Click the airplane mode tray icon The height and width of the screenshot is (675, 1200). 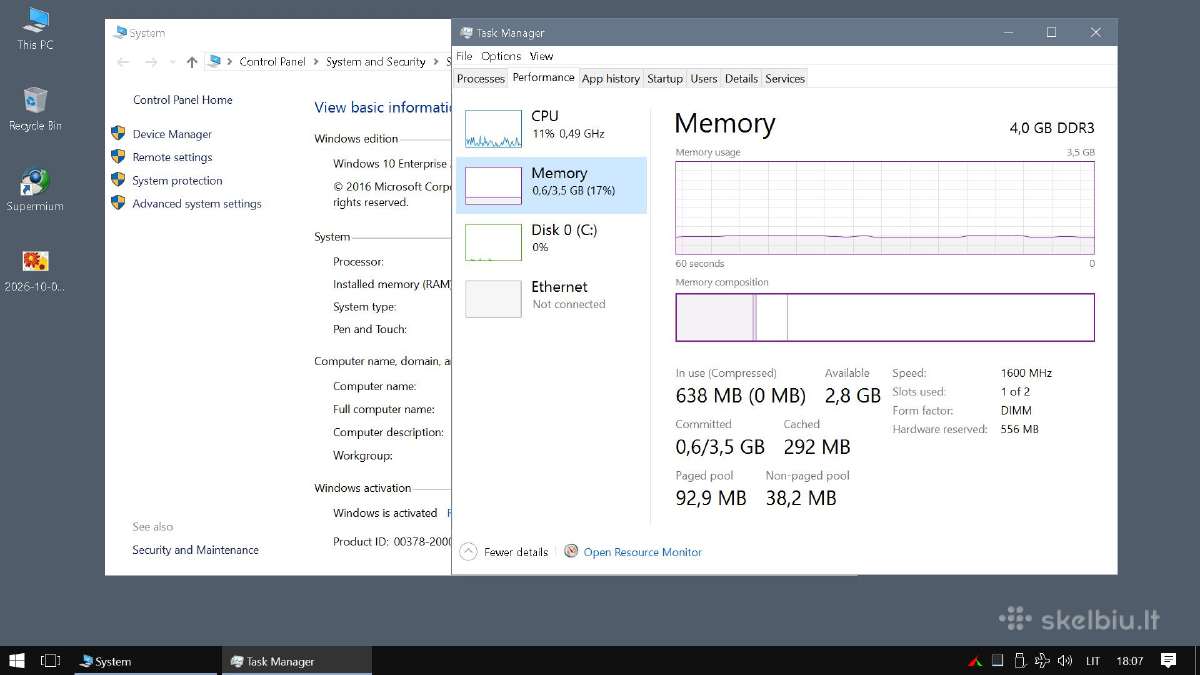point(1042,661)
